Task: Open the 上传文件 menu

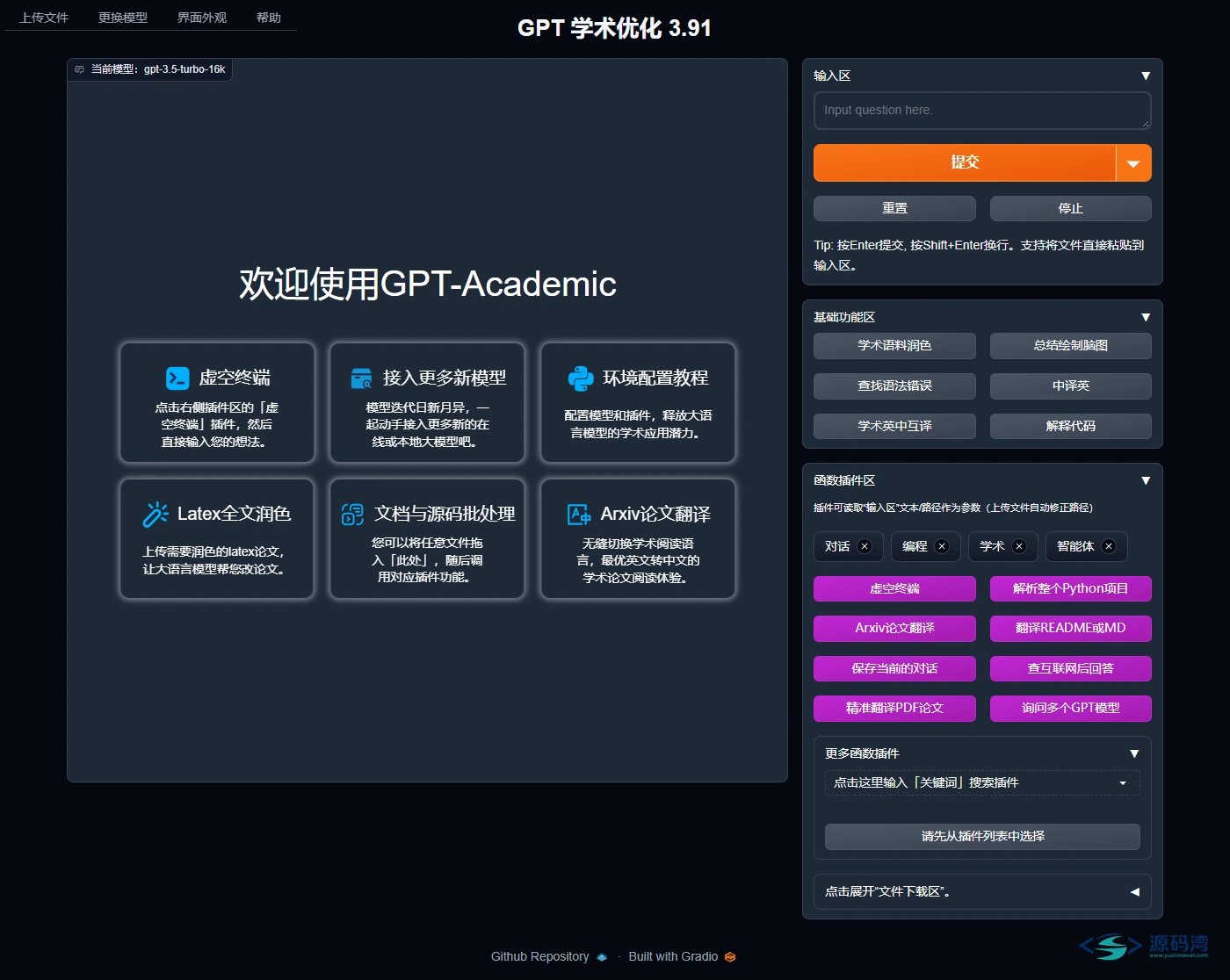Action: tap(44, 18)
